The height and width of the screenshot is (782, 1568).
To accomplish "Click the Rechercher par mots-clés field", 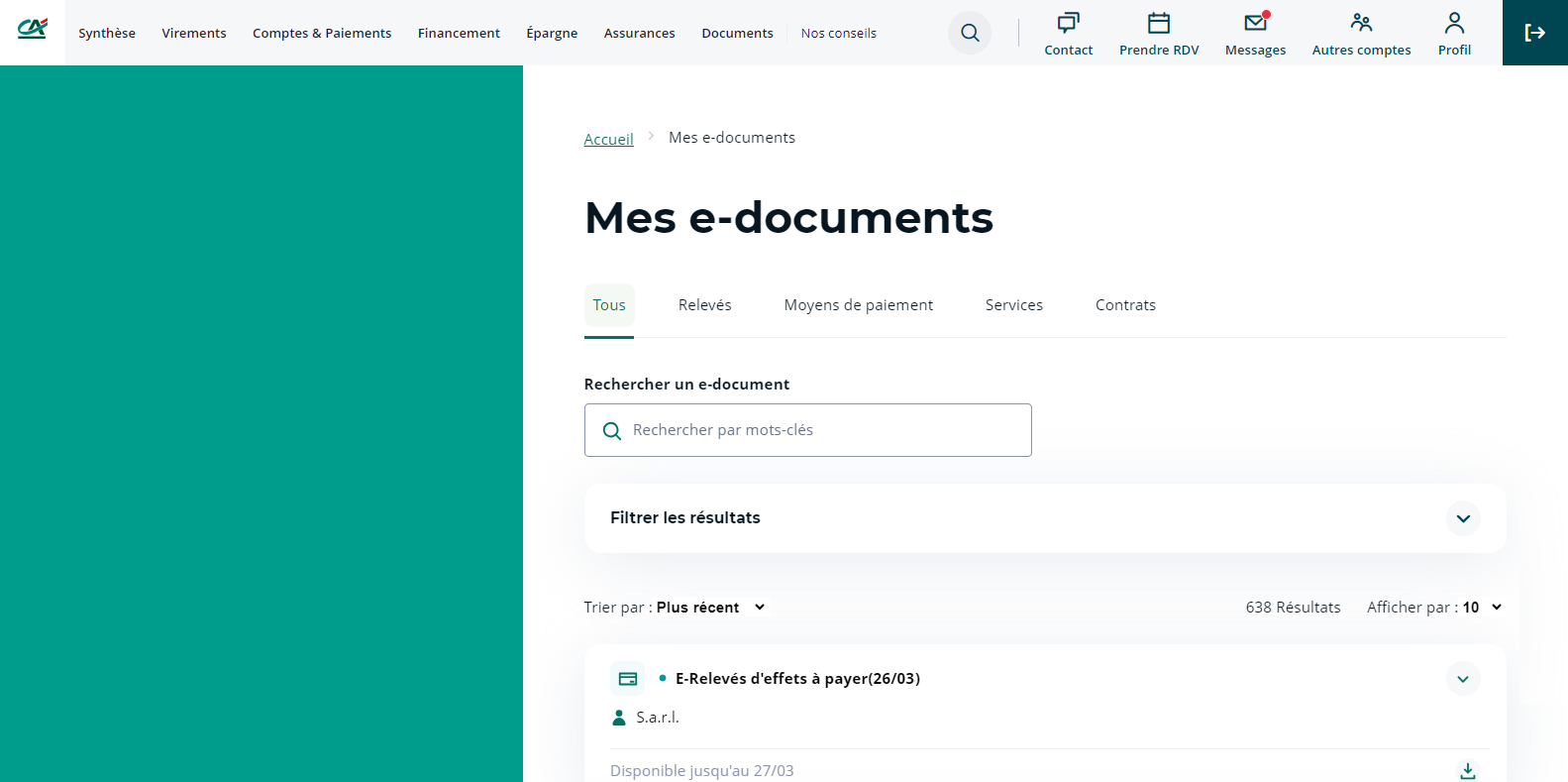I will click(x=822, y=430).
